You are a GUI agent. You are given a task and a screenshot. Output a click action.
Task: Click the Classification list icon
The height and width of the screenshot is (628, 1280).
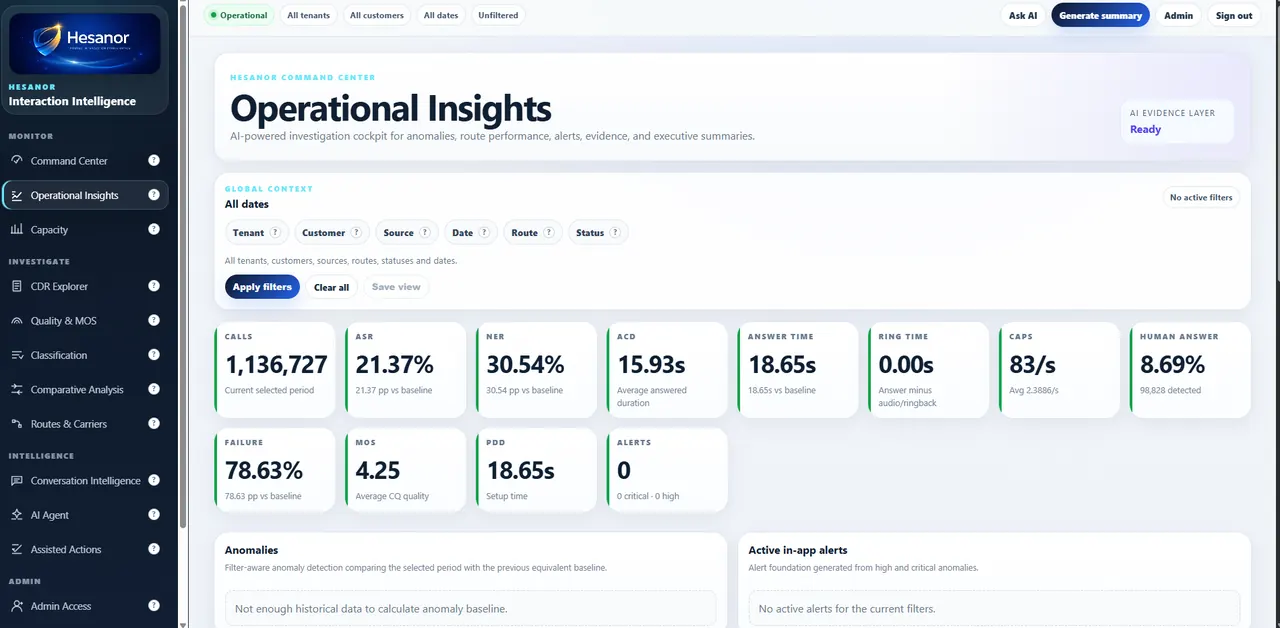(x=17, y=355)
